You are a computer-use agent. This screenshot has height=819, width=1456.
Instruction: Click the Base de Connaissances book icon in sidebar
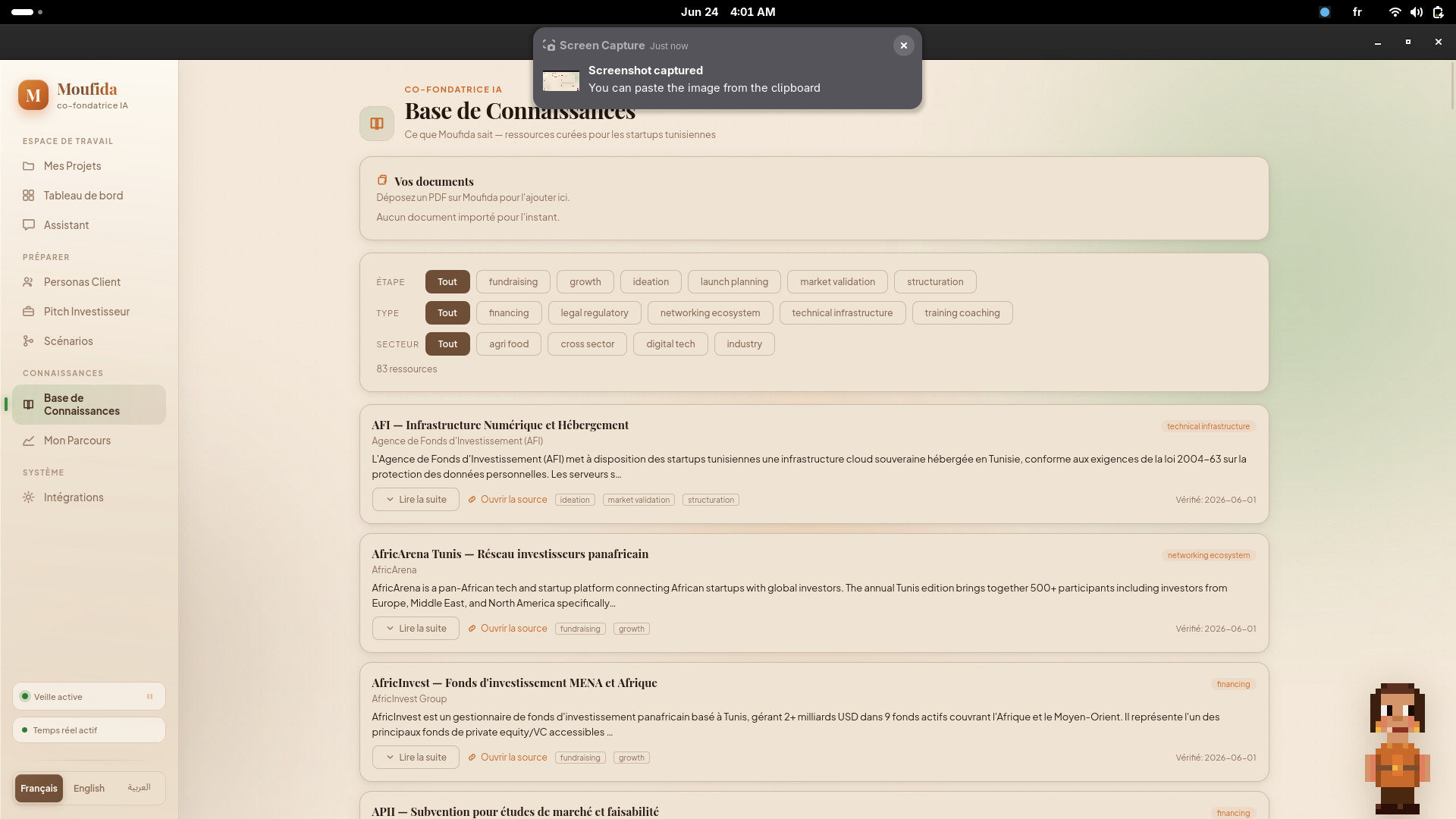(29, 405)
